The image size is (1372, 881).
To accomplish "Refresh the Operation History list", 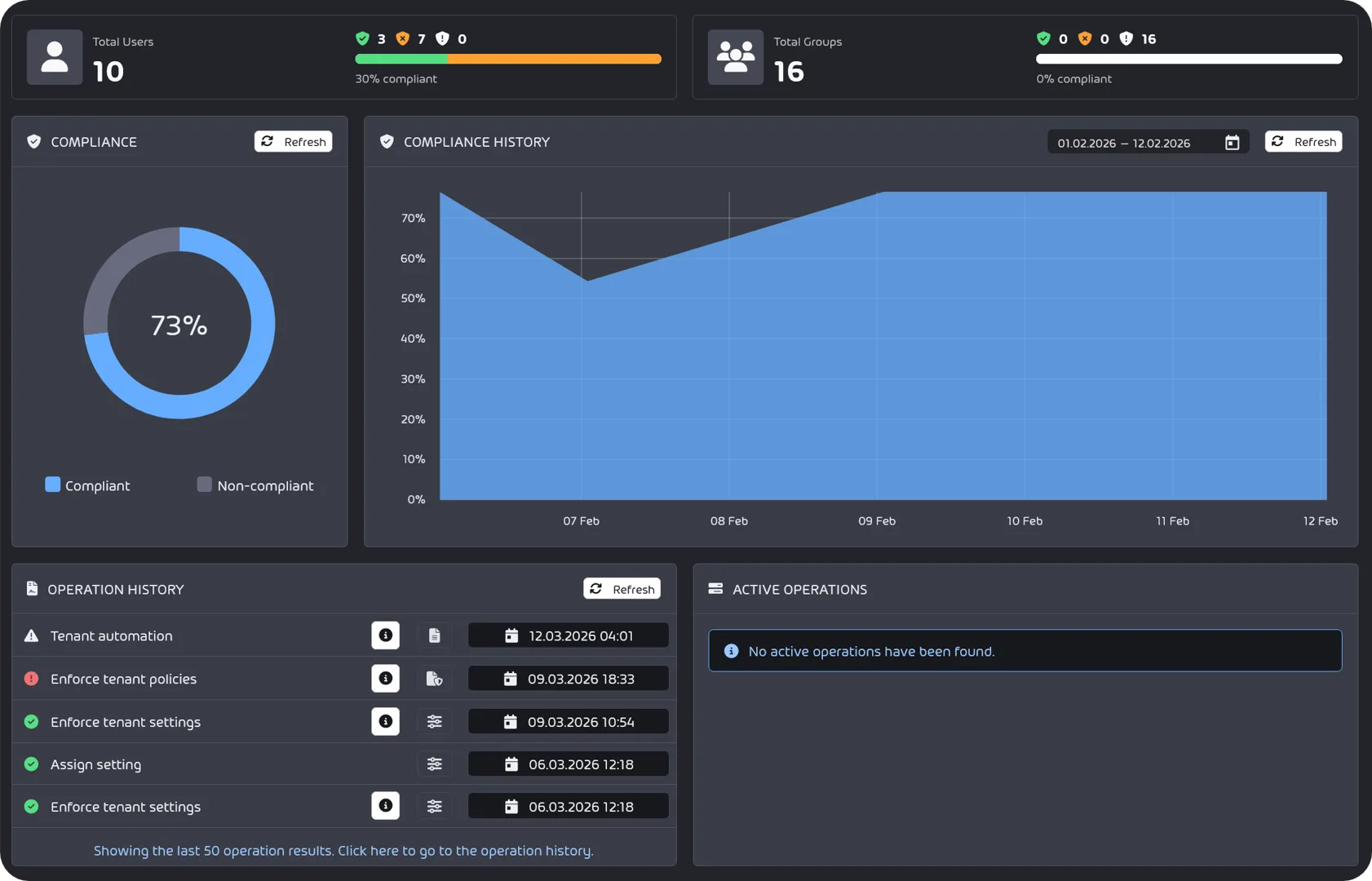I will [x=622, y=589].
